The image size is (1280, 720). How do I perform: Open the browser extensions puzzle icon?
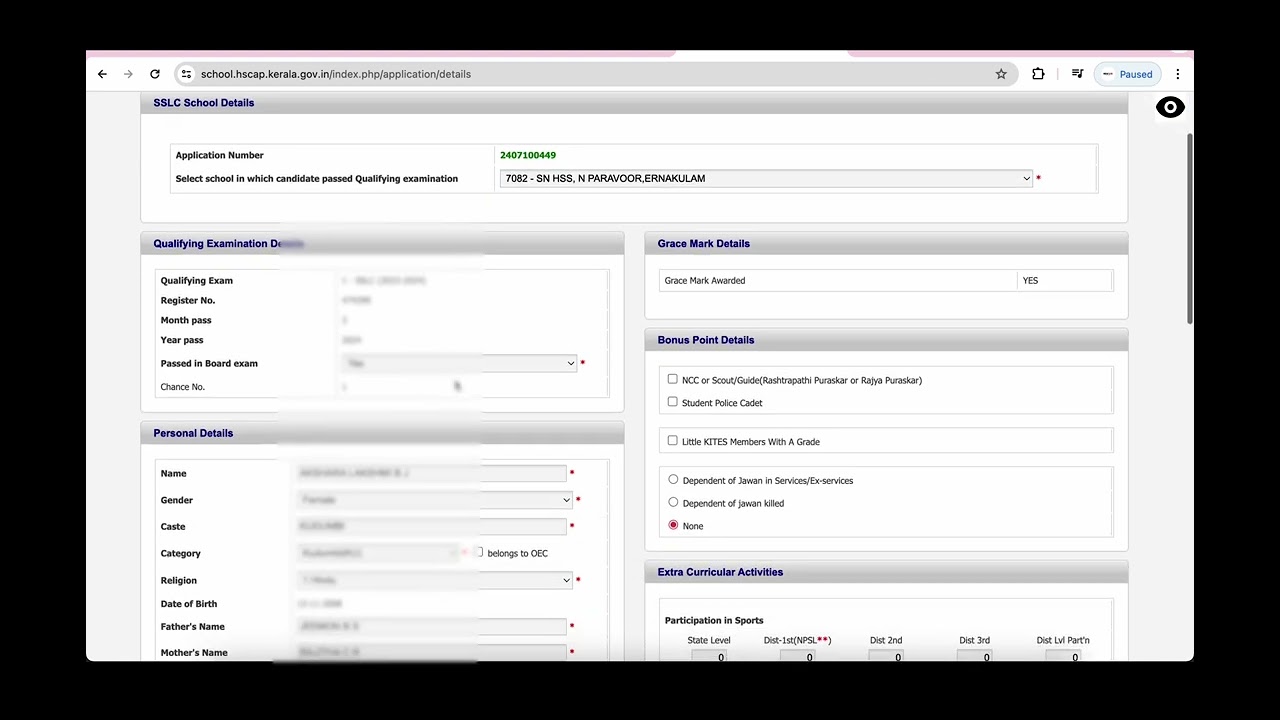point(1038,74)
